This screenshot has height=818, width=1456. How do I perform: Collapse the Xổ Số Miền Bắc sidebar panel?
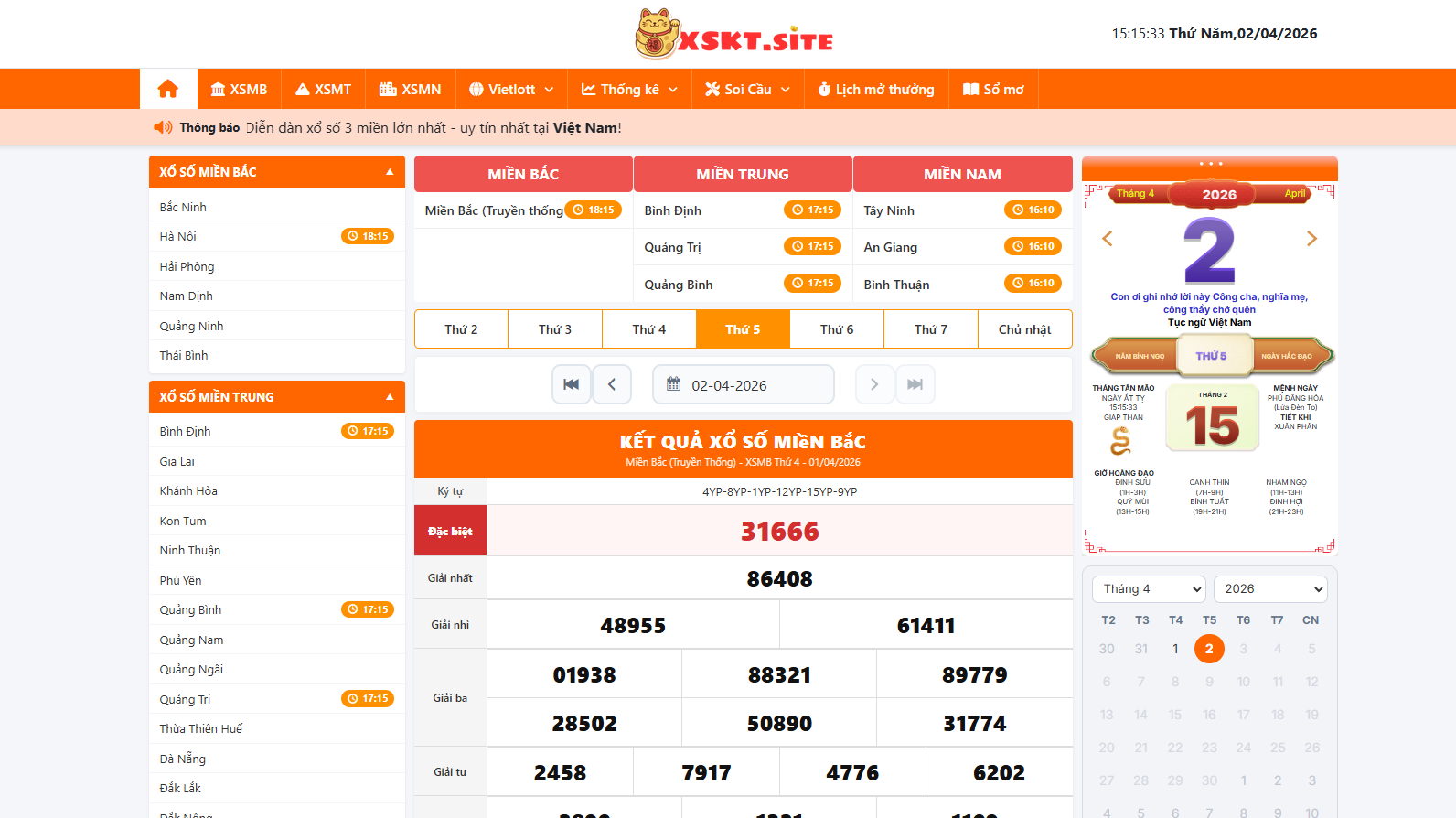click(390, 172)
